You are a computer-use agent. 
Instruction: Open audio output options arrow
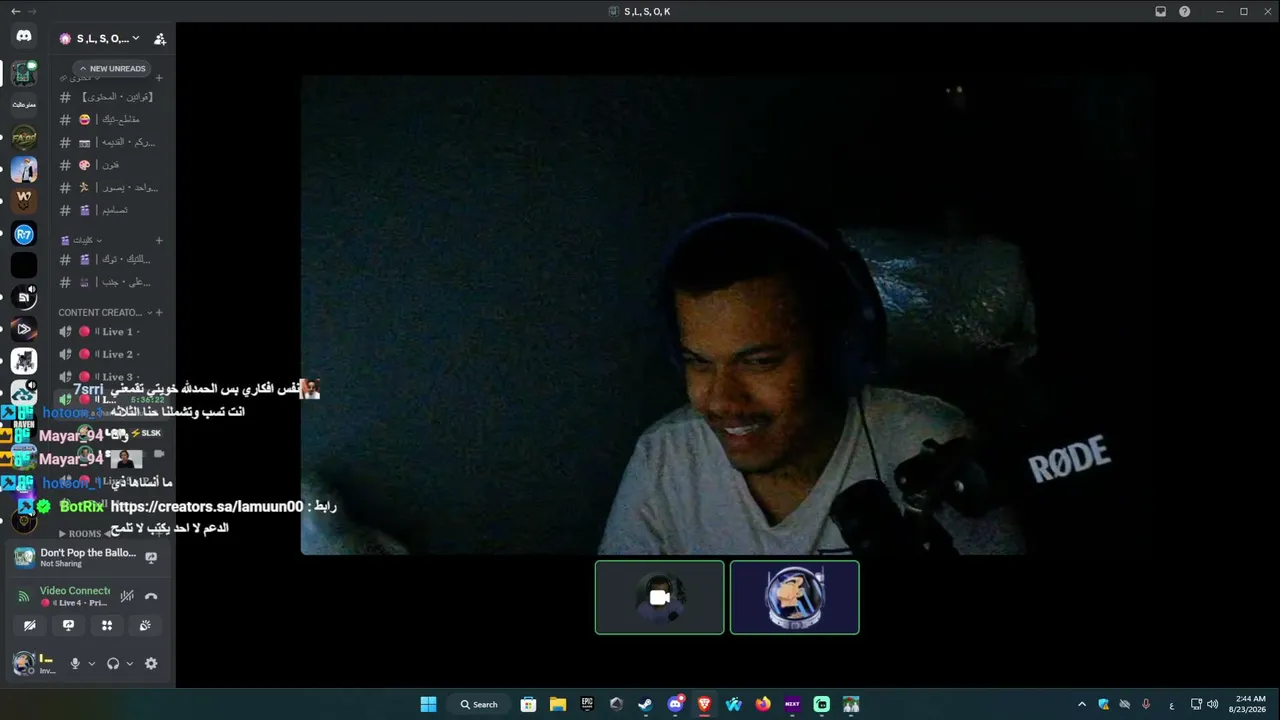click(129, 663)
